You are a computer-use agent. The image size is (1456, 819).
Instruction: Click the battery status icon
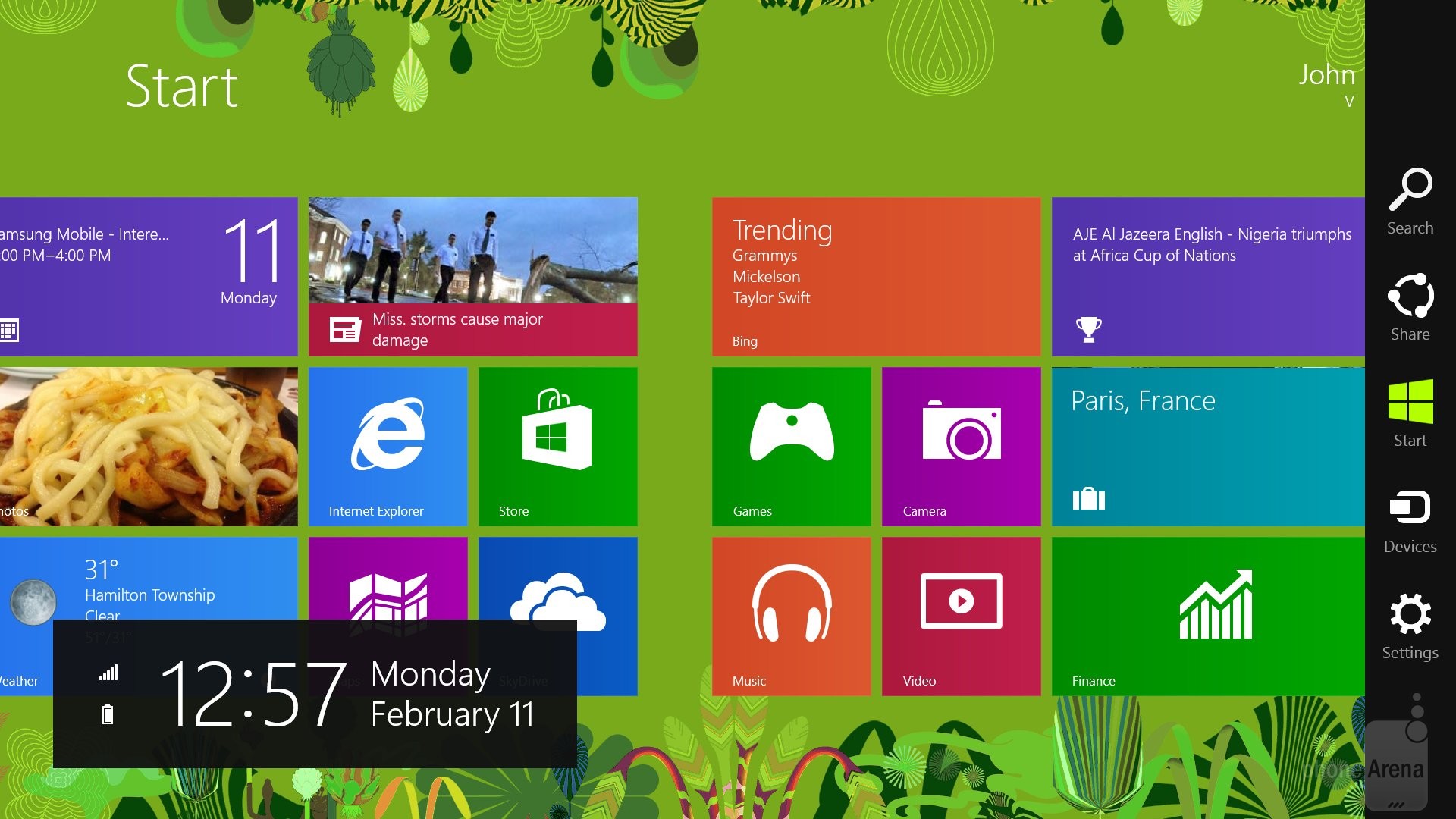point(108,714)
